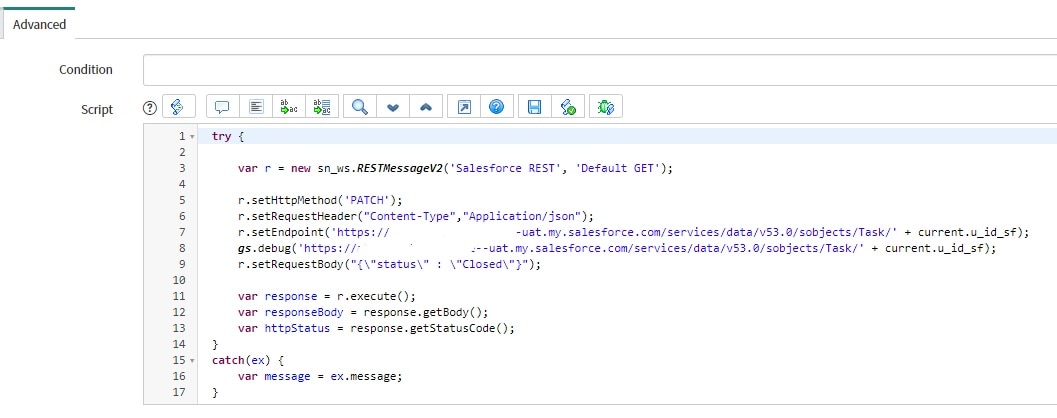The width and height of the screenshot is (1057, 418).
Task: Jump to next match with down chevron
Action: click(x=392, y=108)
